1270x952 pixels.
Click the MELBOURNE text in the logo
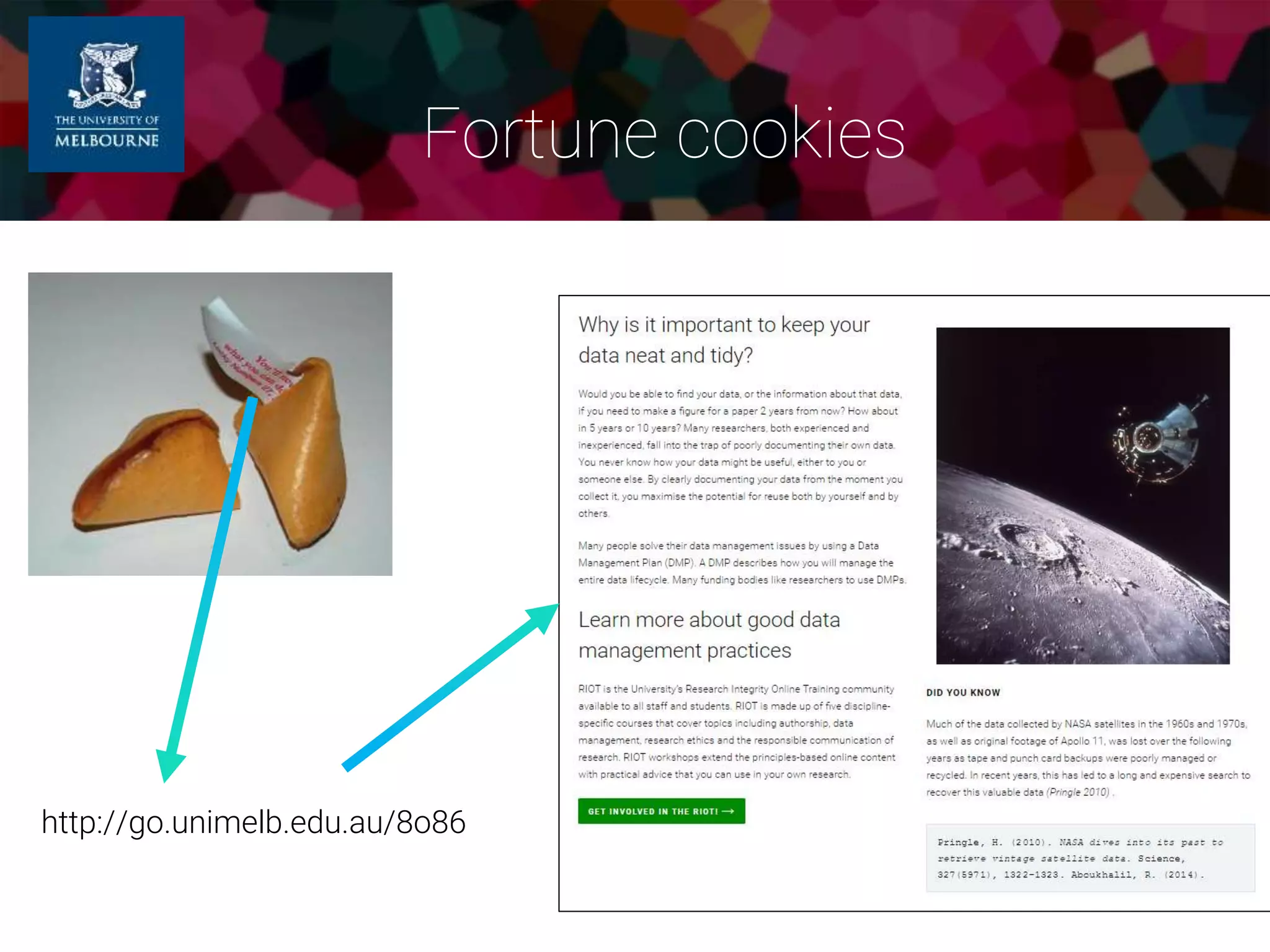107,141
